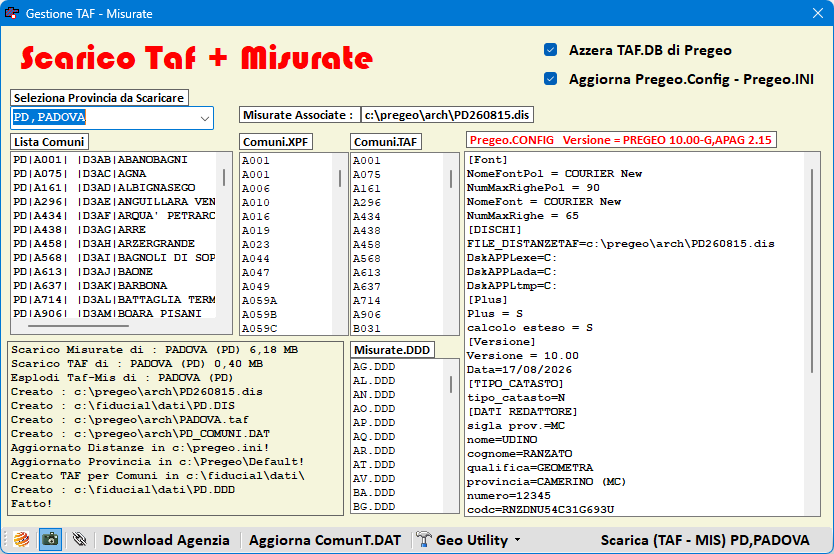
Task: Click the chain link toolbar icon
Action: [x=80, y=540]
